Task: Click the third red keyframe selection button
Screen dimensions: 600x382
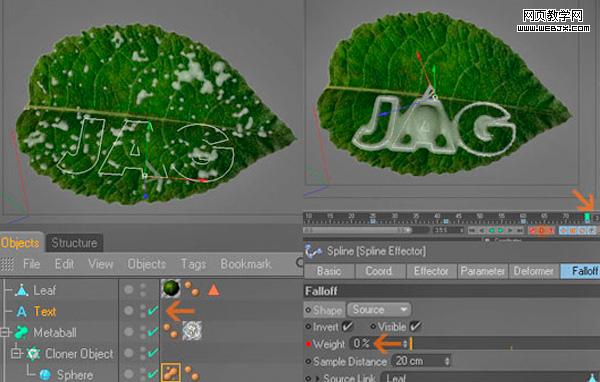Action: tap(550, 230)
